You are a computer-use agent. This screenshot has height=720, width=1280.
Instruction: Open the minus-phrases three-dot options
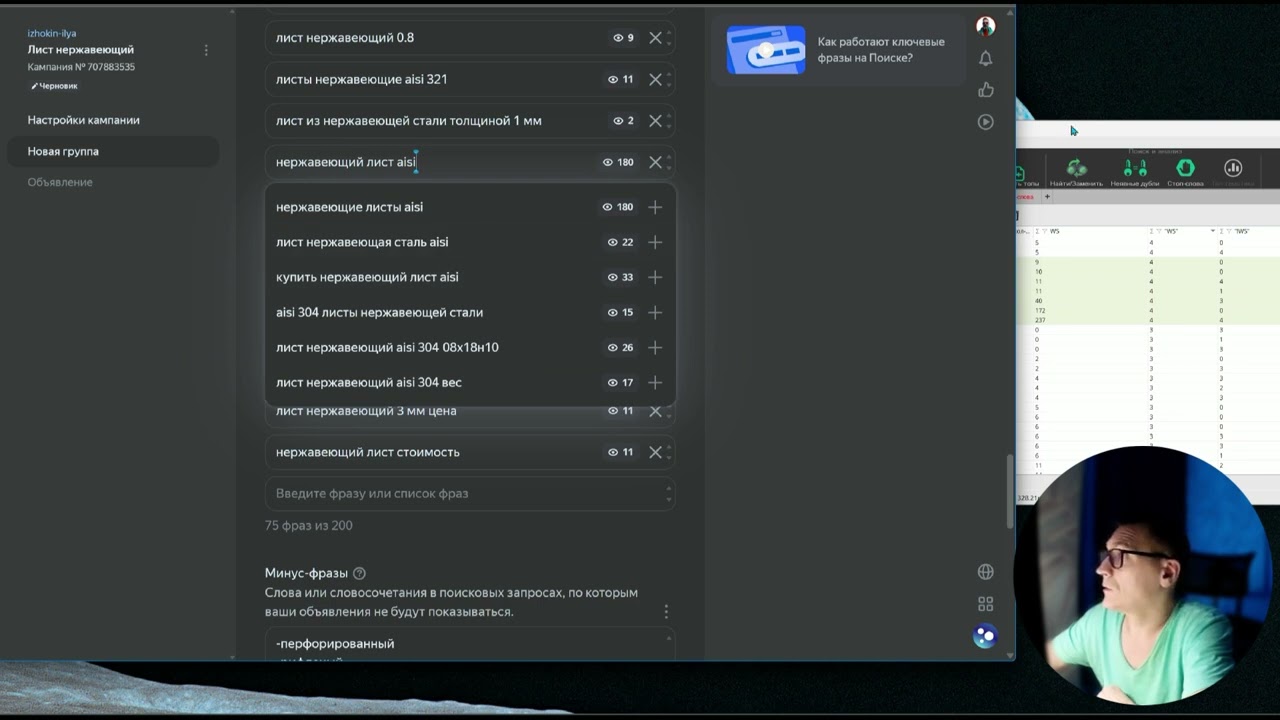coord(666,611)
